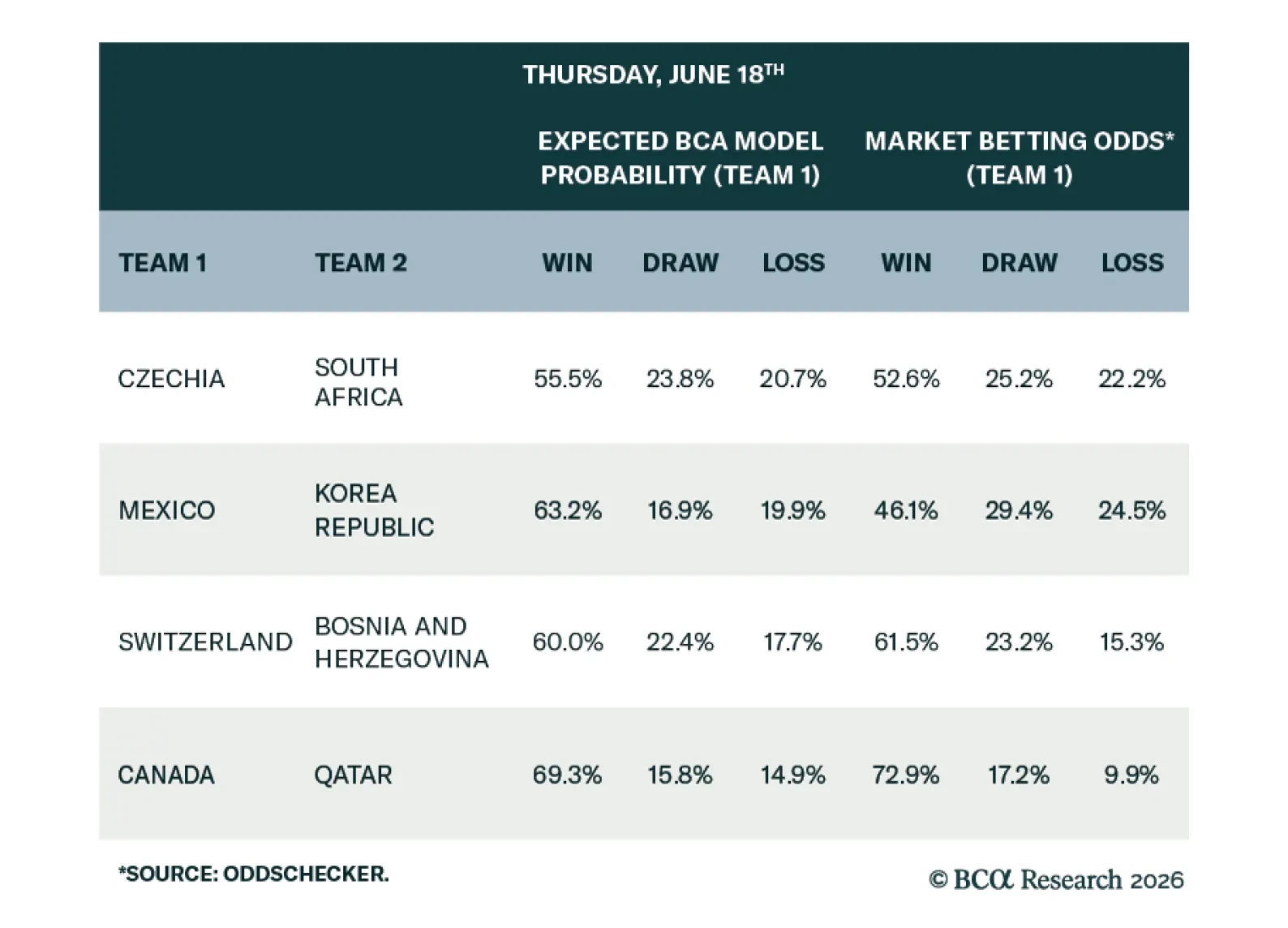Select the BOSNIA AND HERZEGOVINA cell

(401, 642)
